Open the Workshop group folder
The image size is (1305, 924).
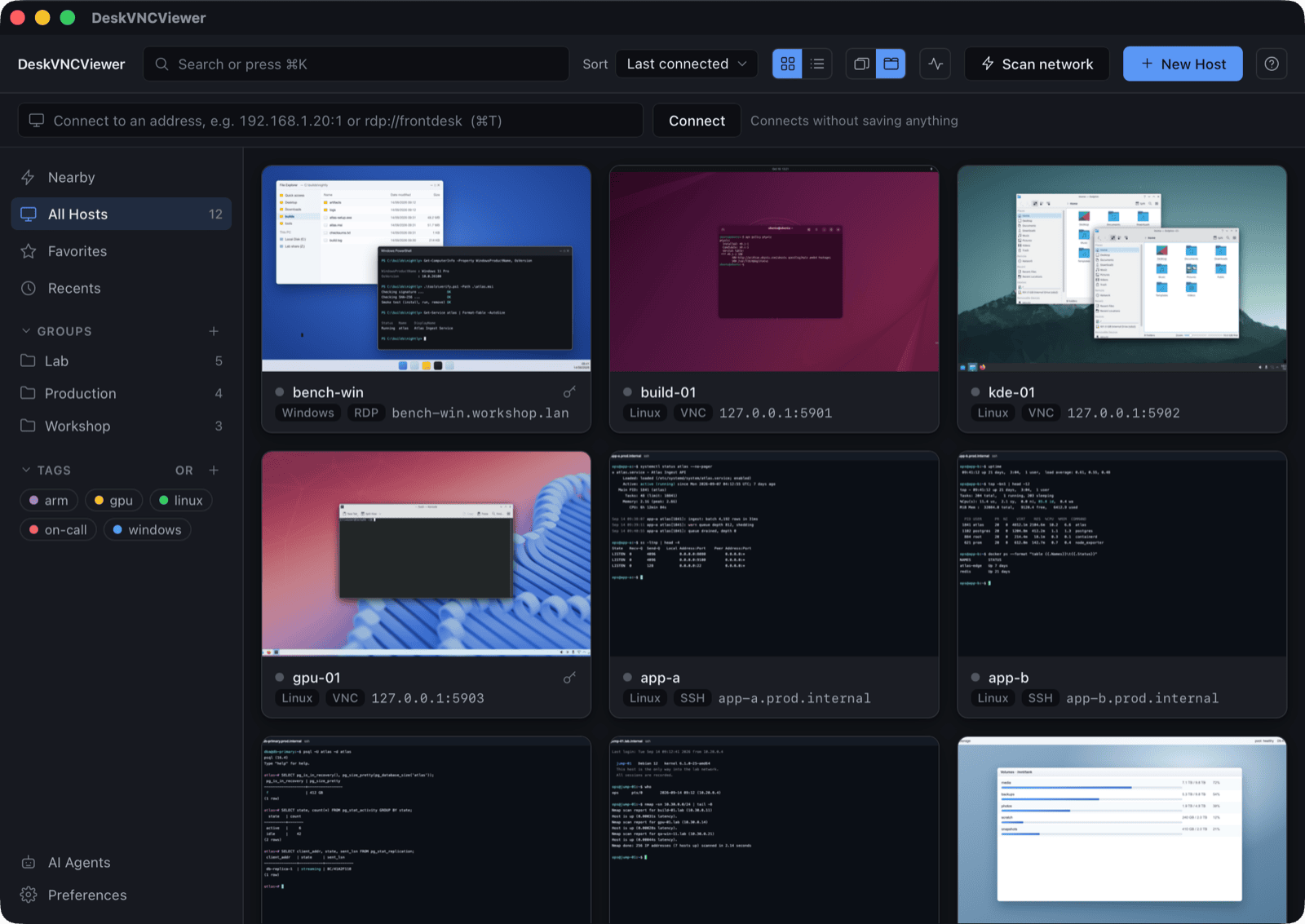122,427
